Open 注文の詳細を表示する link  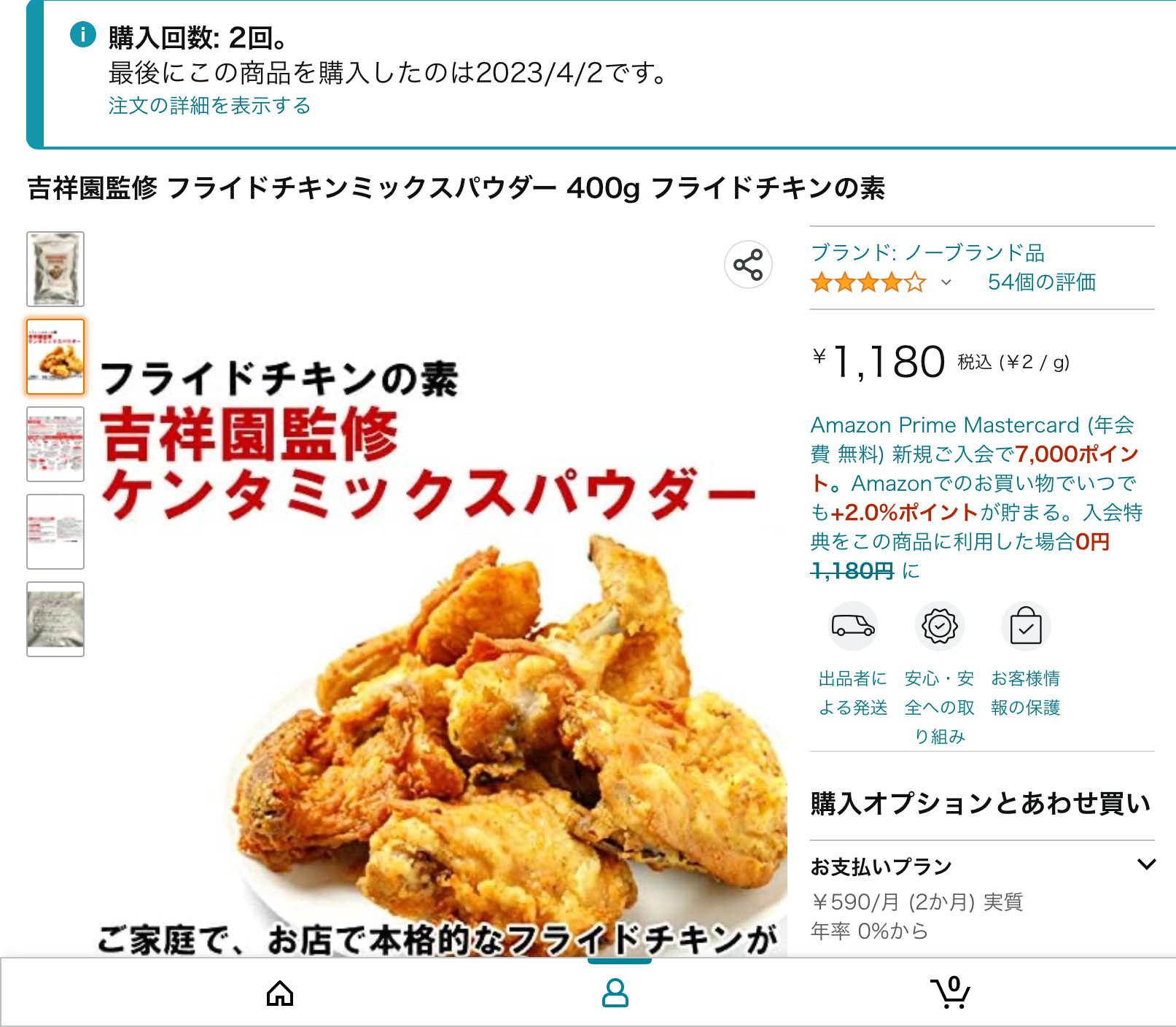pyautogui.click(x=209, y=106)
